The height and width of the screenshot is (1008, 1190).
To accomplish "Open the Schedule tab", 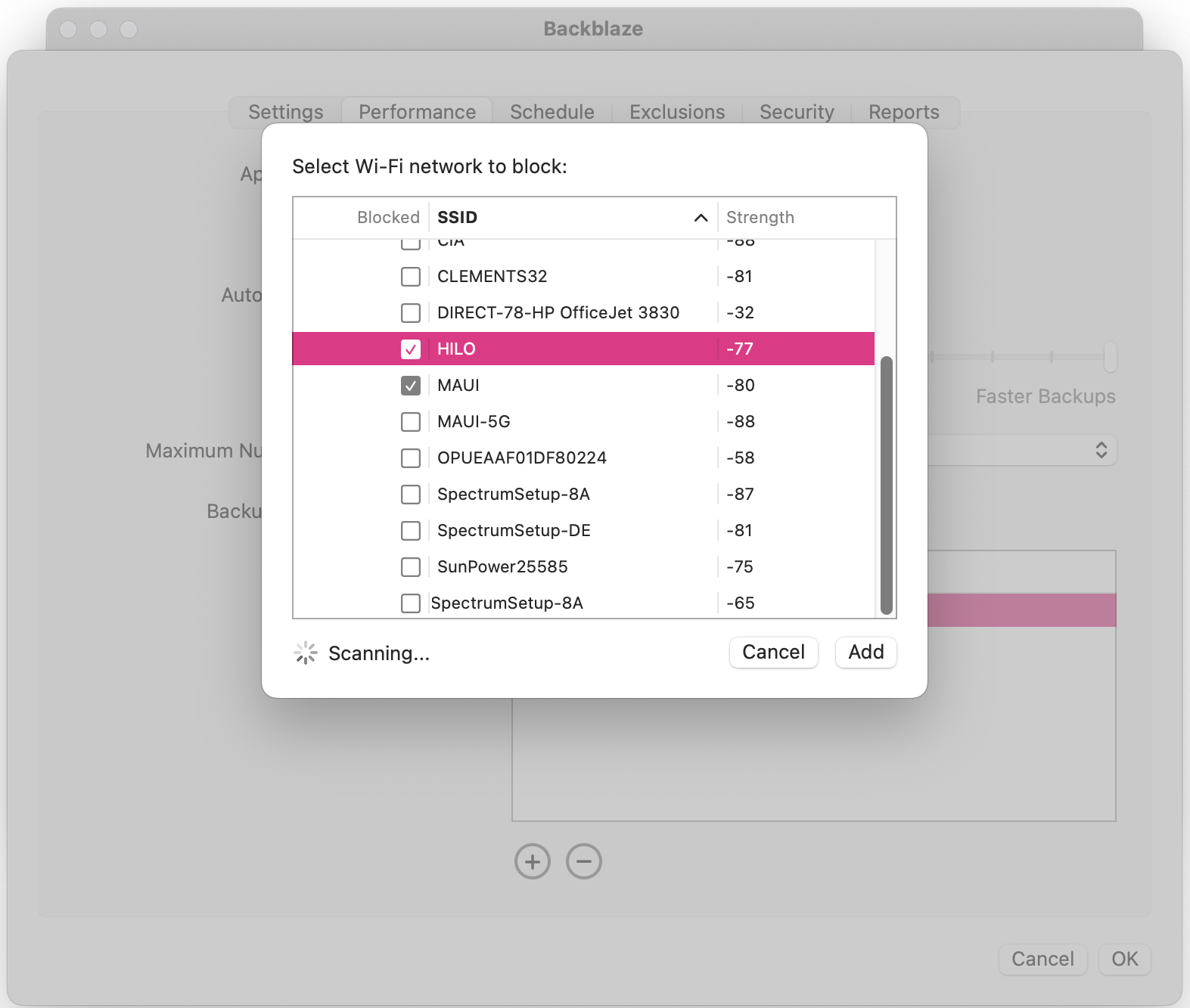I will [552, 112].
